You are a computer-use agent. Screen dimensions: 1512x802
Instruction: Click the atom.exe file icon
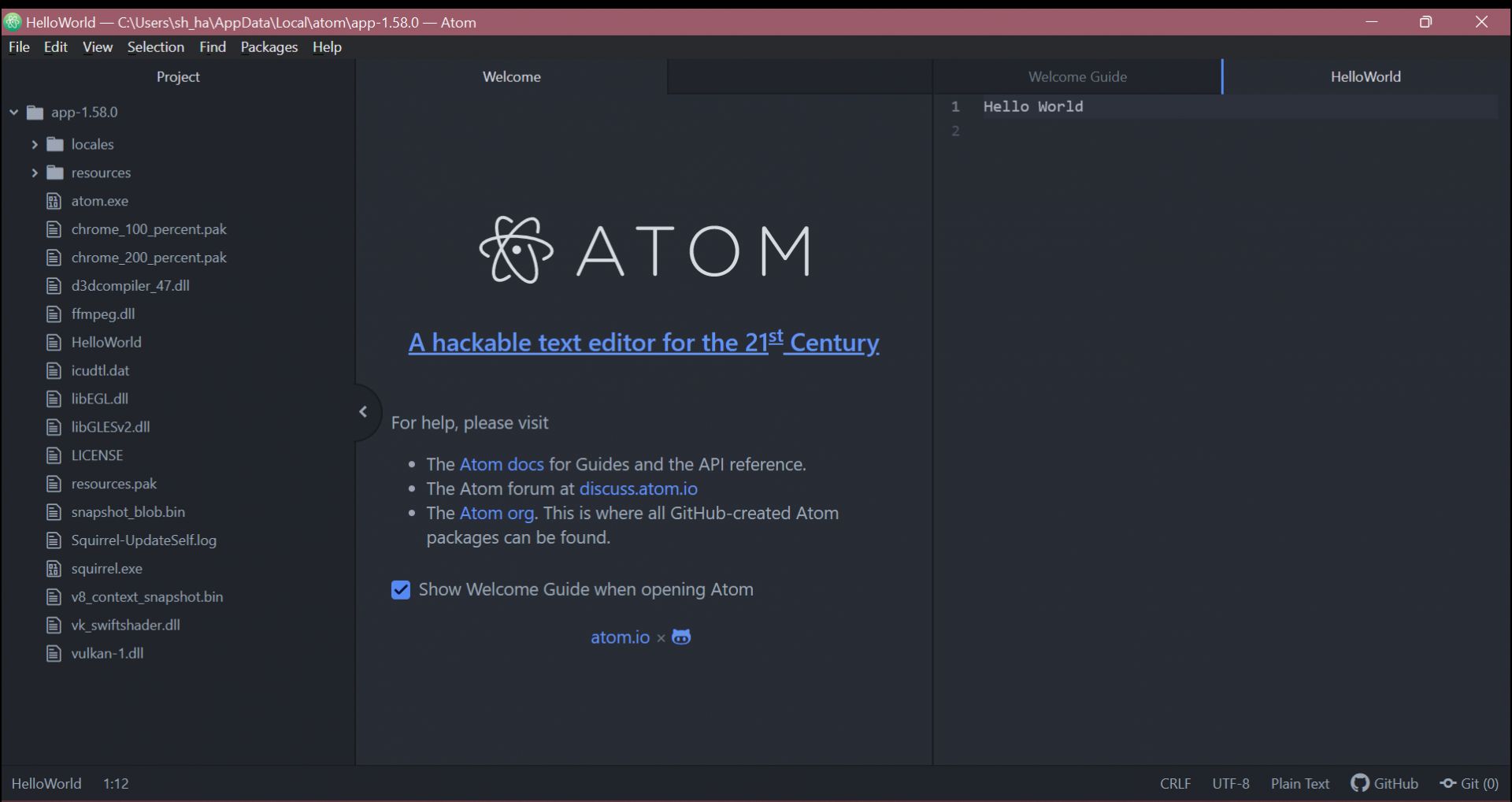(x=54, y=201)
